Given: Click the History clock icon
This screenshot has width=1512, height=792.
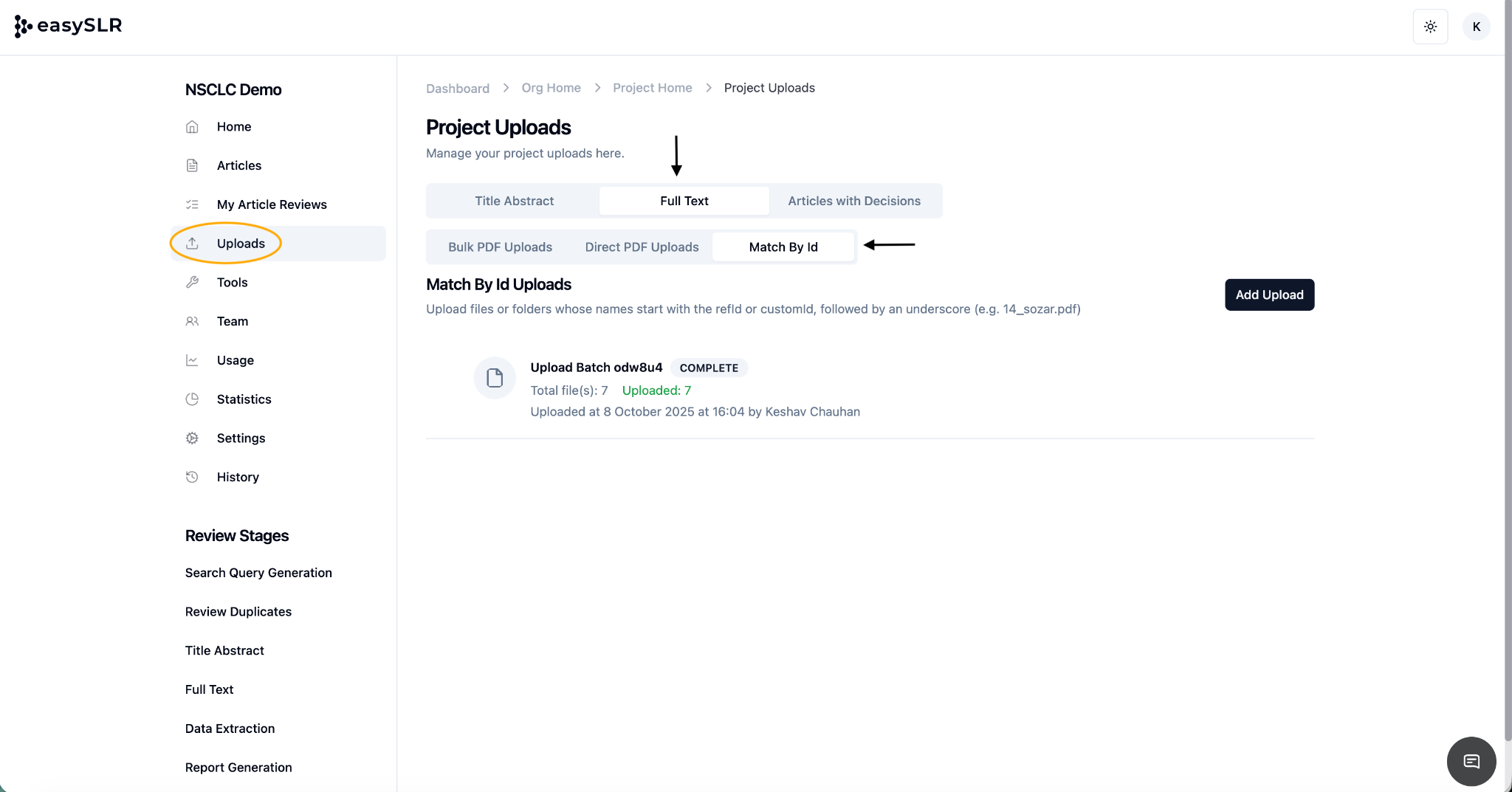Looking at the screenshot, I should coord(192,477).
